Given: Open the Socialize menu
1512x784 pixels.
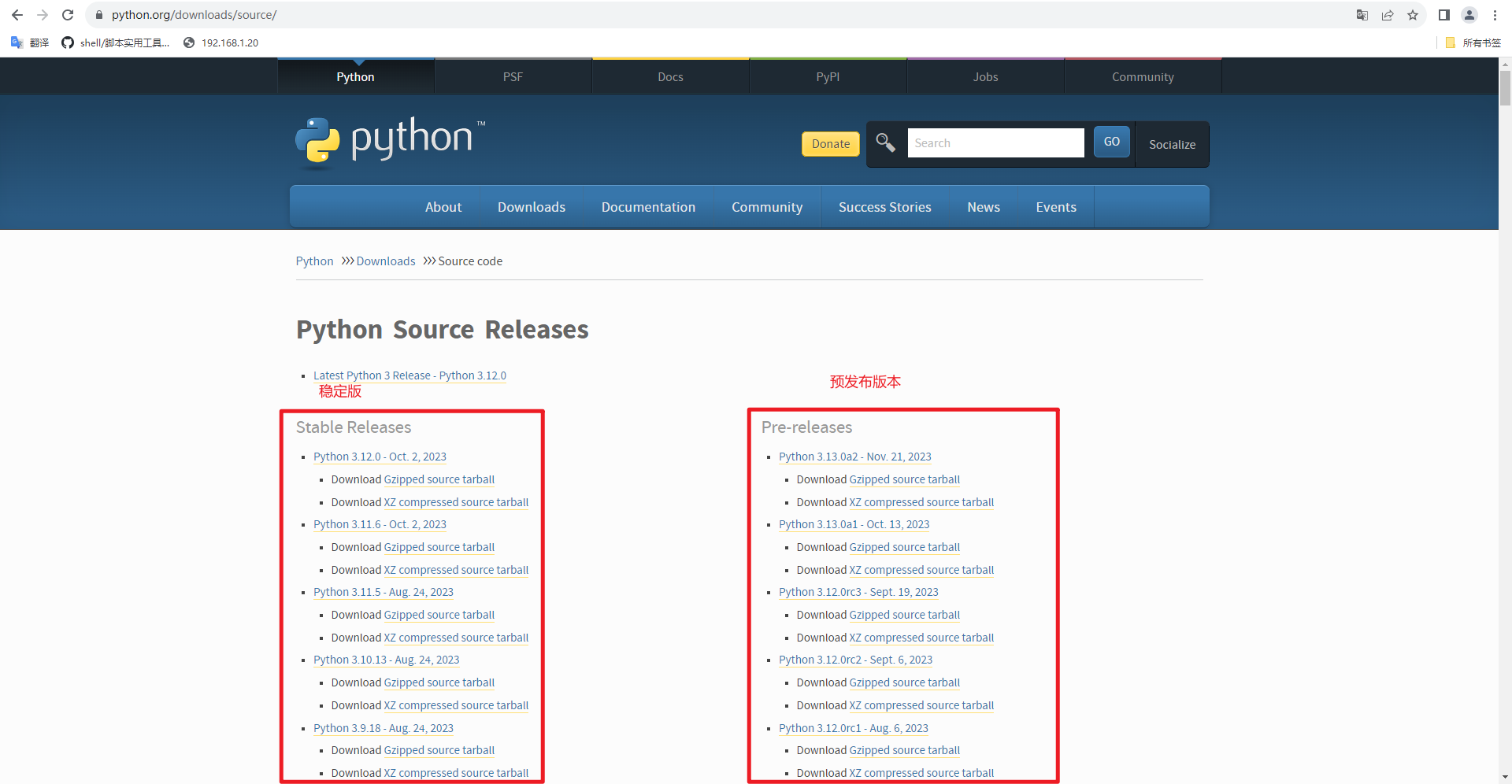Looking at the screenshot, I should (1172, 144).
